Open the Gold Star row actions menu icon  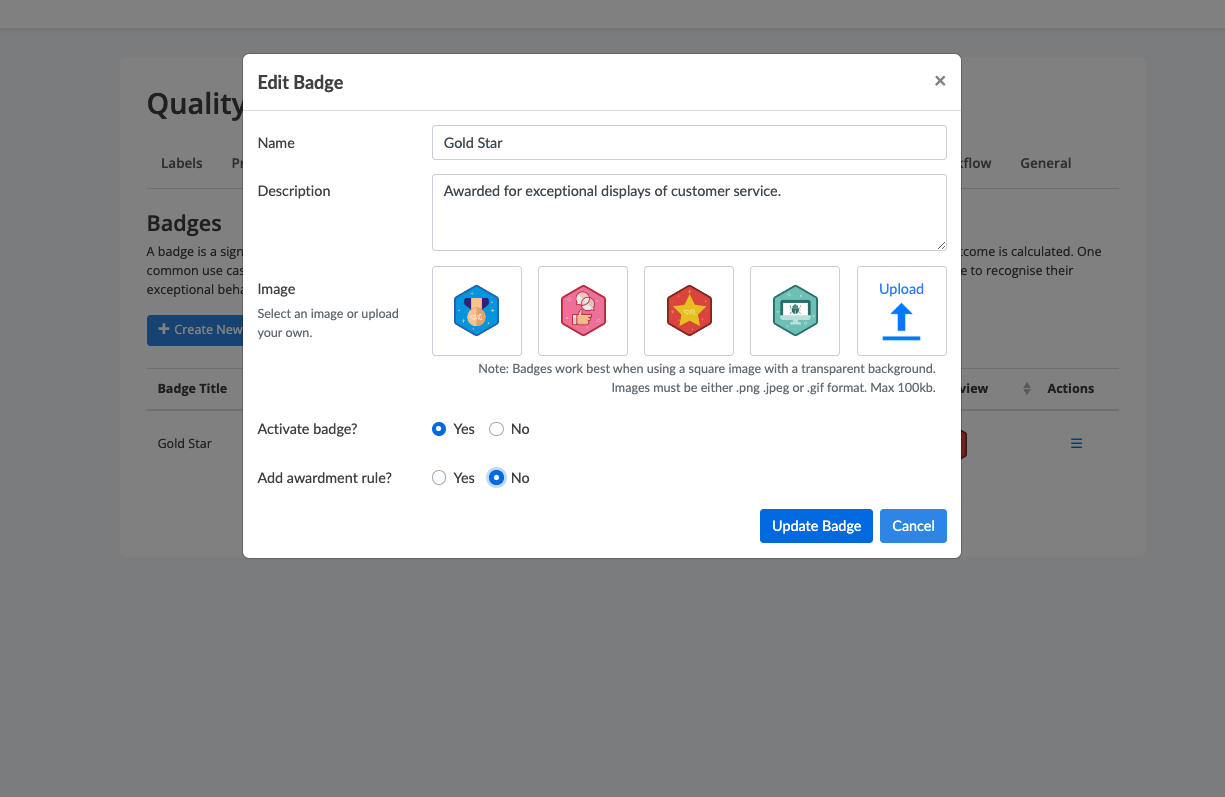click(x=1077, y=443)
